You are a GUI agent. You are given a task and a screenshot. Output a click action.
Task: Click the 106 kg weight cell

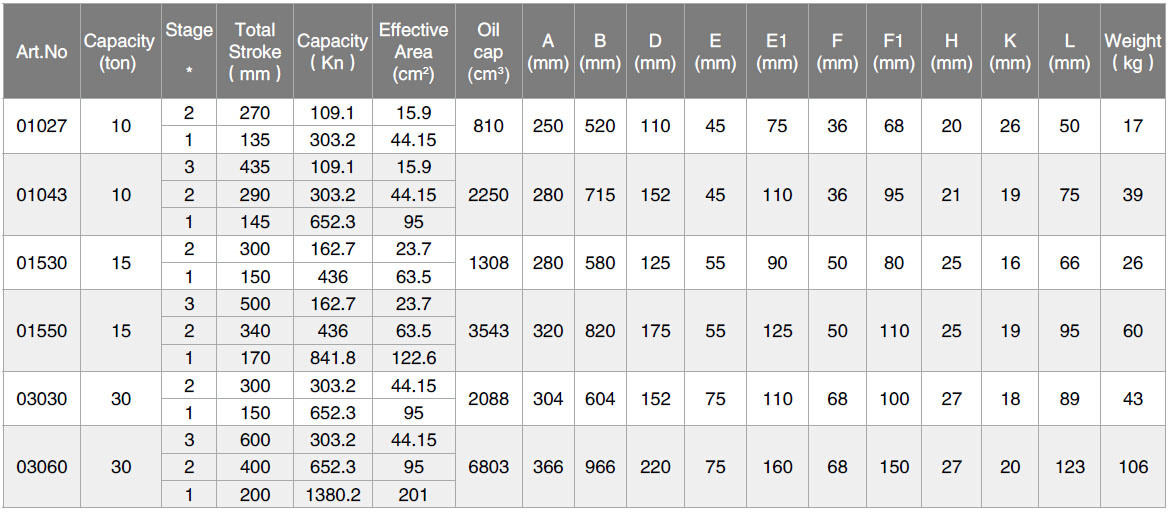[x=1132, y=467]
